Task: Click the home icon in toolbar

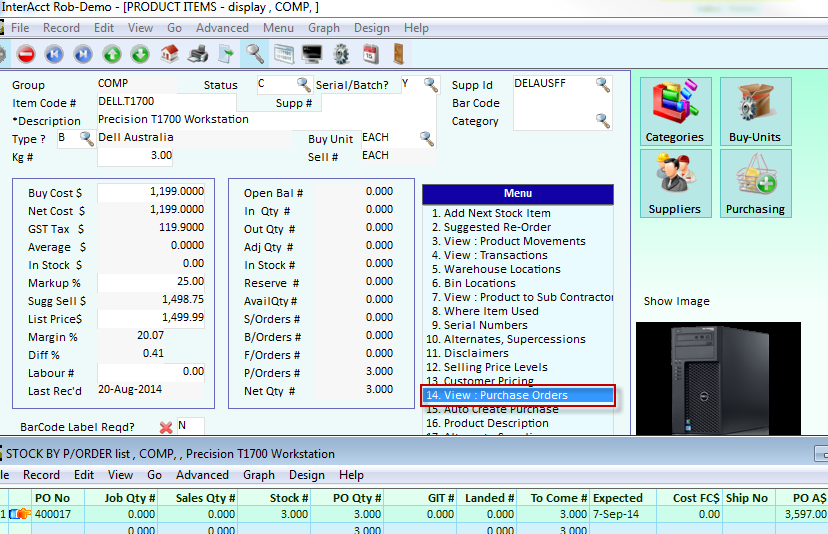Action: [x=169, y=54]
